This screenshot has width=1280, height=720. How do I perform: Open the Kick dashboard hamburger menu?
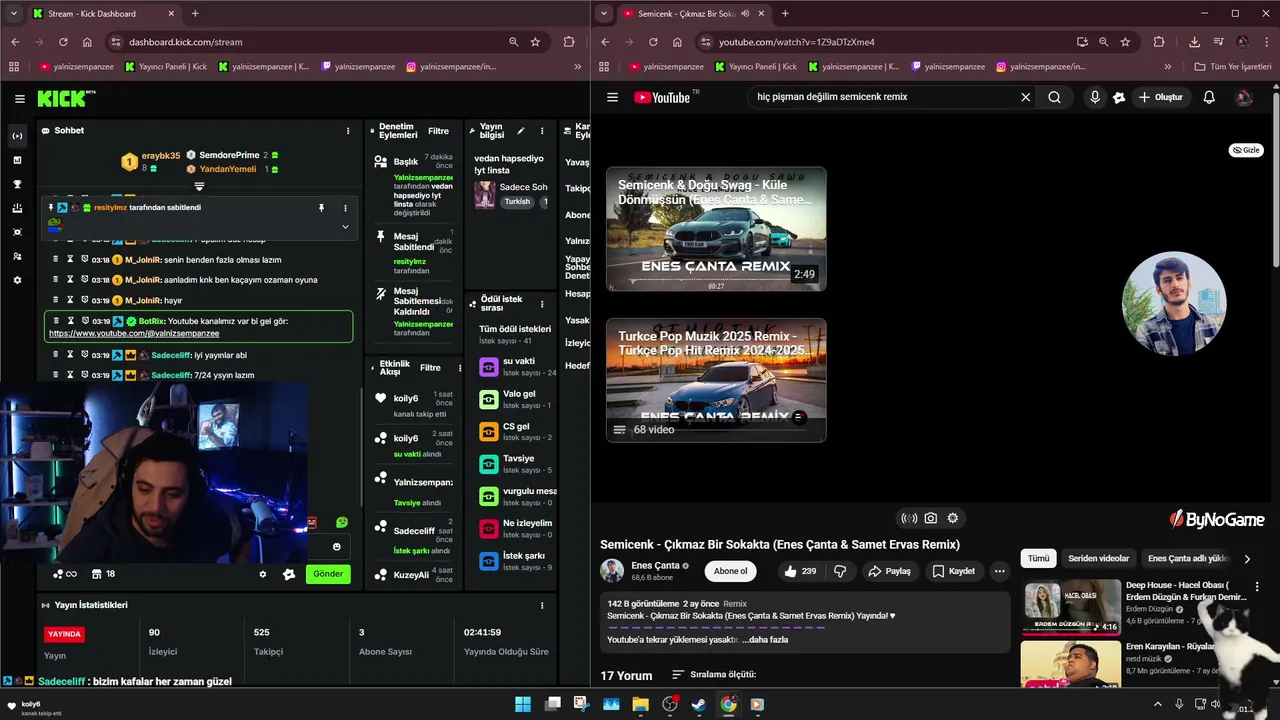pyautogui.click(x=19, y=99)
